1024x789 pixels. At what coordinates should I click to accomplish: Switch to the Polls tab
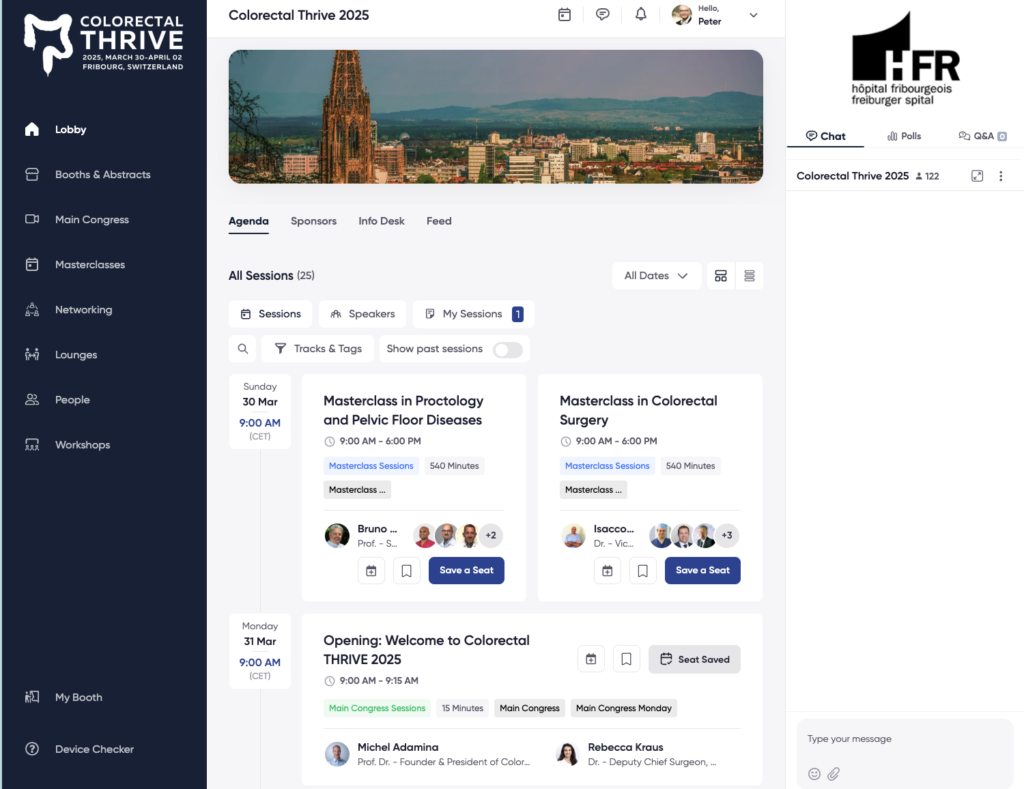click(x=904, y=136)
